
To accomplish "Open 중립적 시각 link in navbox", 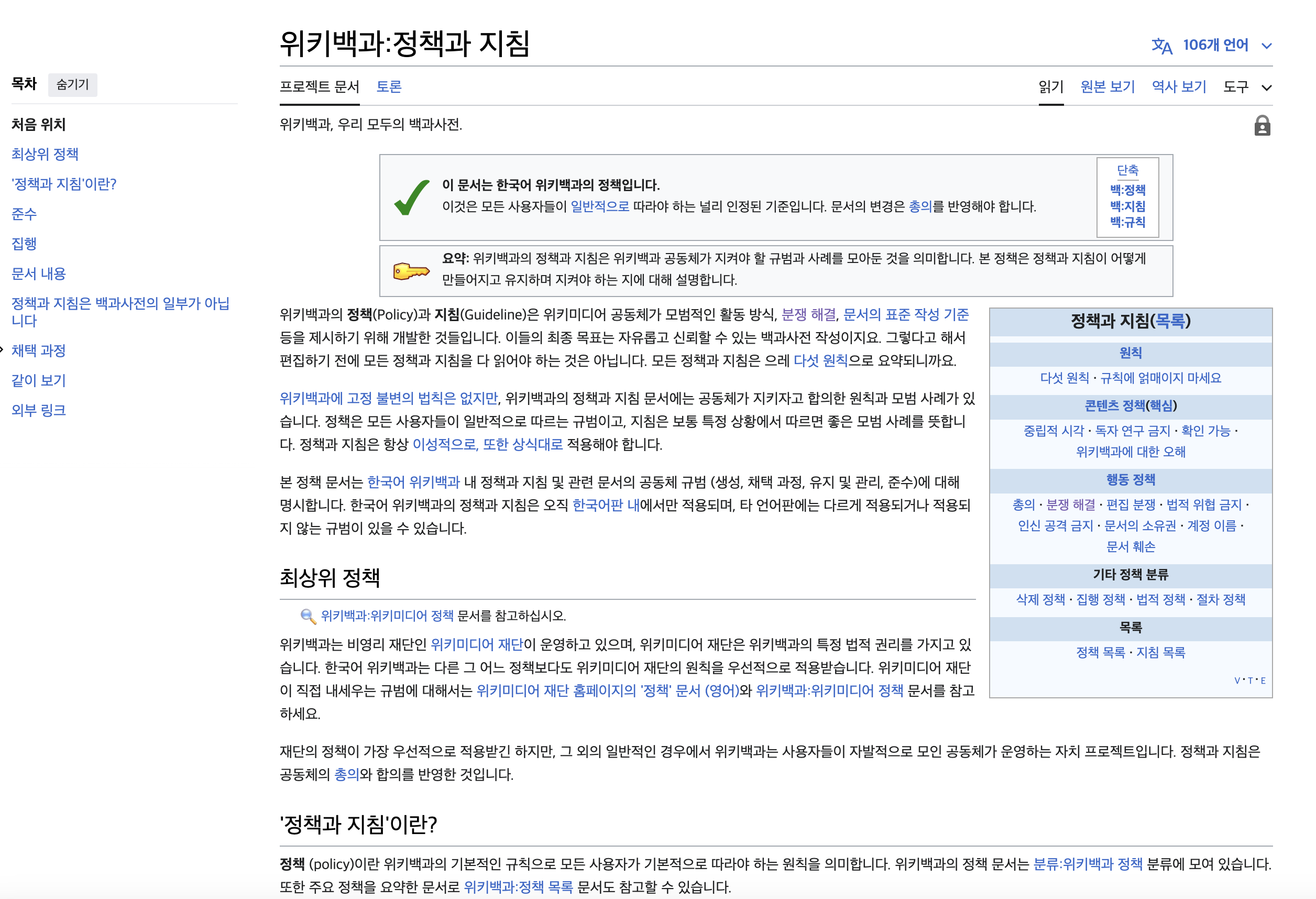I will (1053, 431).
